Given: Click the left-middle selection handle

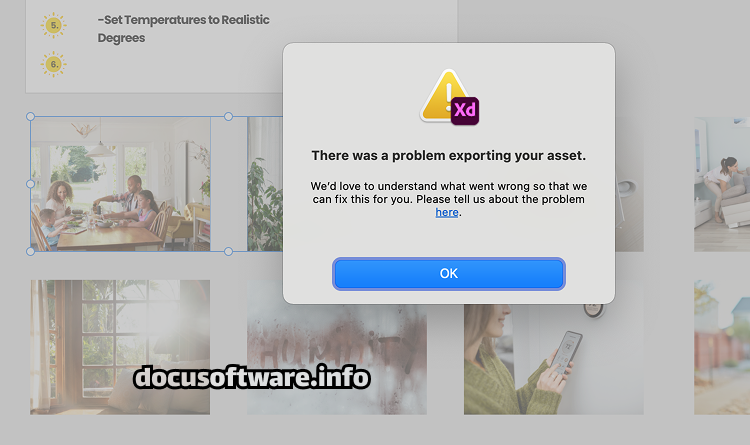Looking at the screenshot, I should [x=30, y=184].
